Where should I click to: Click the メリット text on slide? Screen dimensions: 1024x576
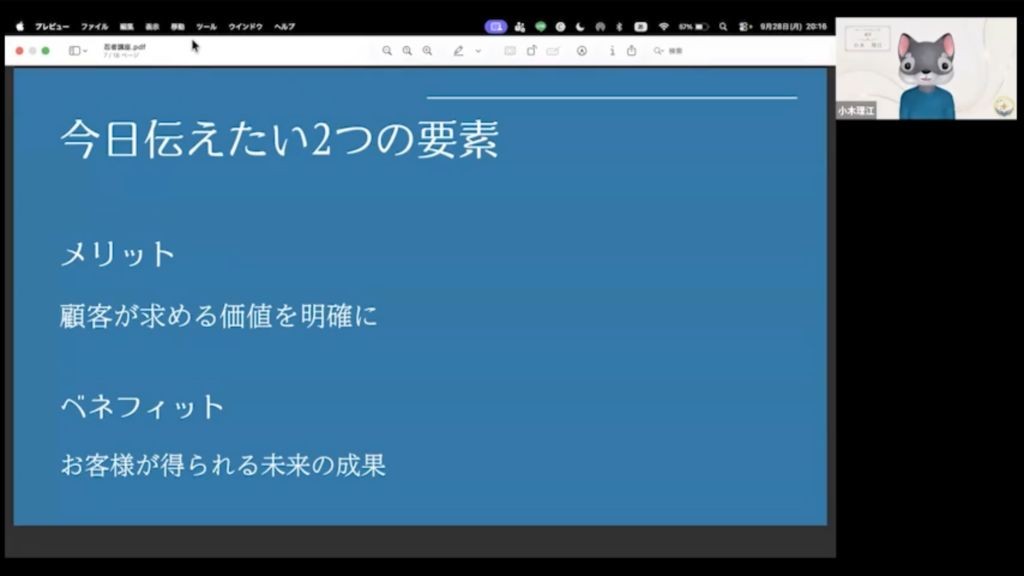pyautogui.click(x=118, y=253)
